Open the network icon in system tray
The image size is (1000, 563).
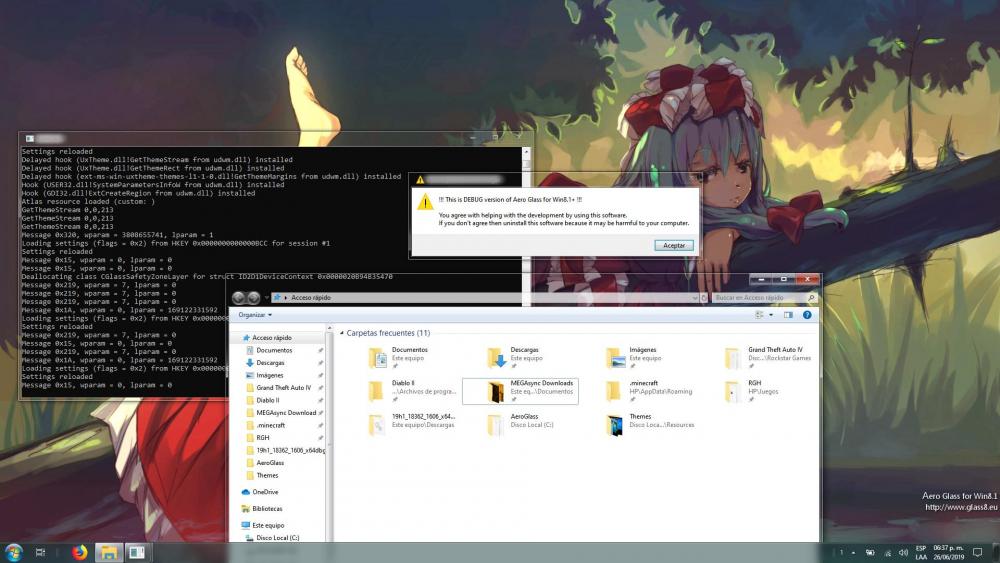click(x=887, y=552)
